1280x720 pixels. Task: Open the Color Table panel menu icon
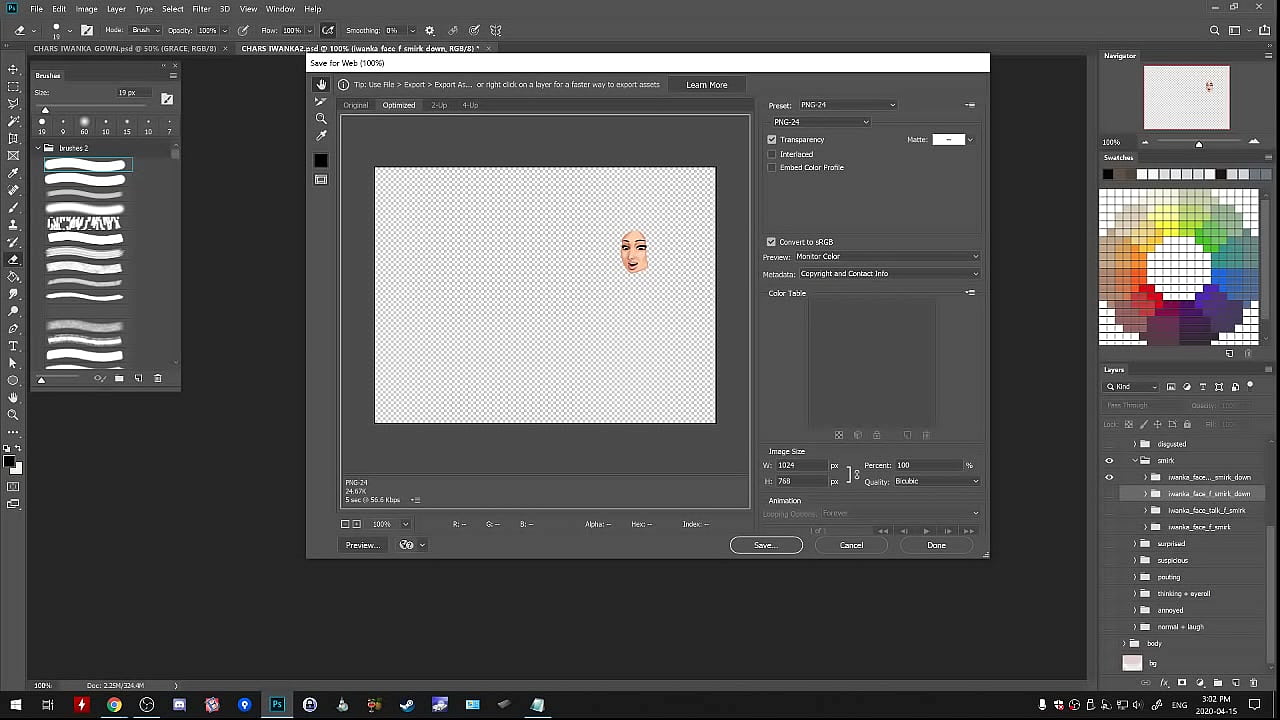(x=969, y=293)
